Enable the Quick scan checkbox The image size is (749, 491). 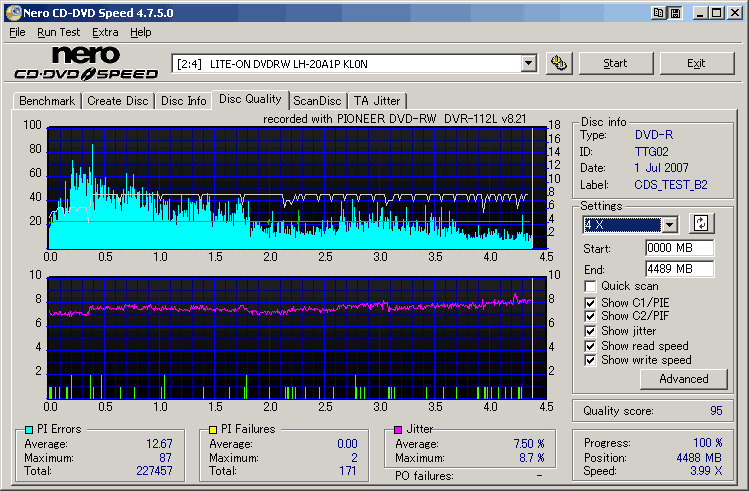pyautogui.click(x=591, y=287)
